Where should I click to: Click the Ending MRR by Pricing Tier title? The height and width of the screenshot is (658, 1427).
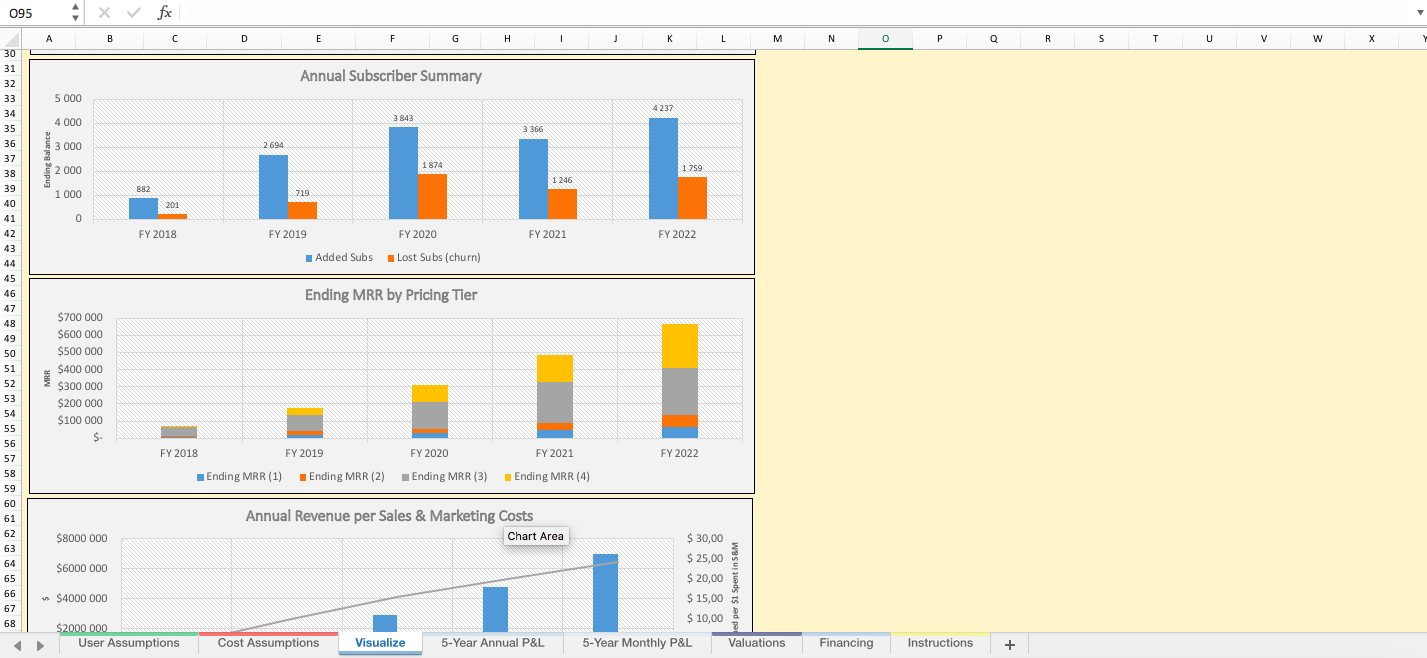point(391,295)
